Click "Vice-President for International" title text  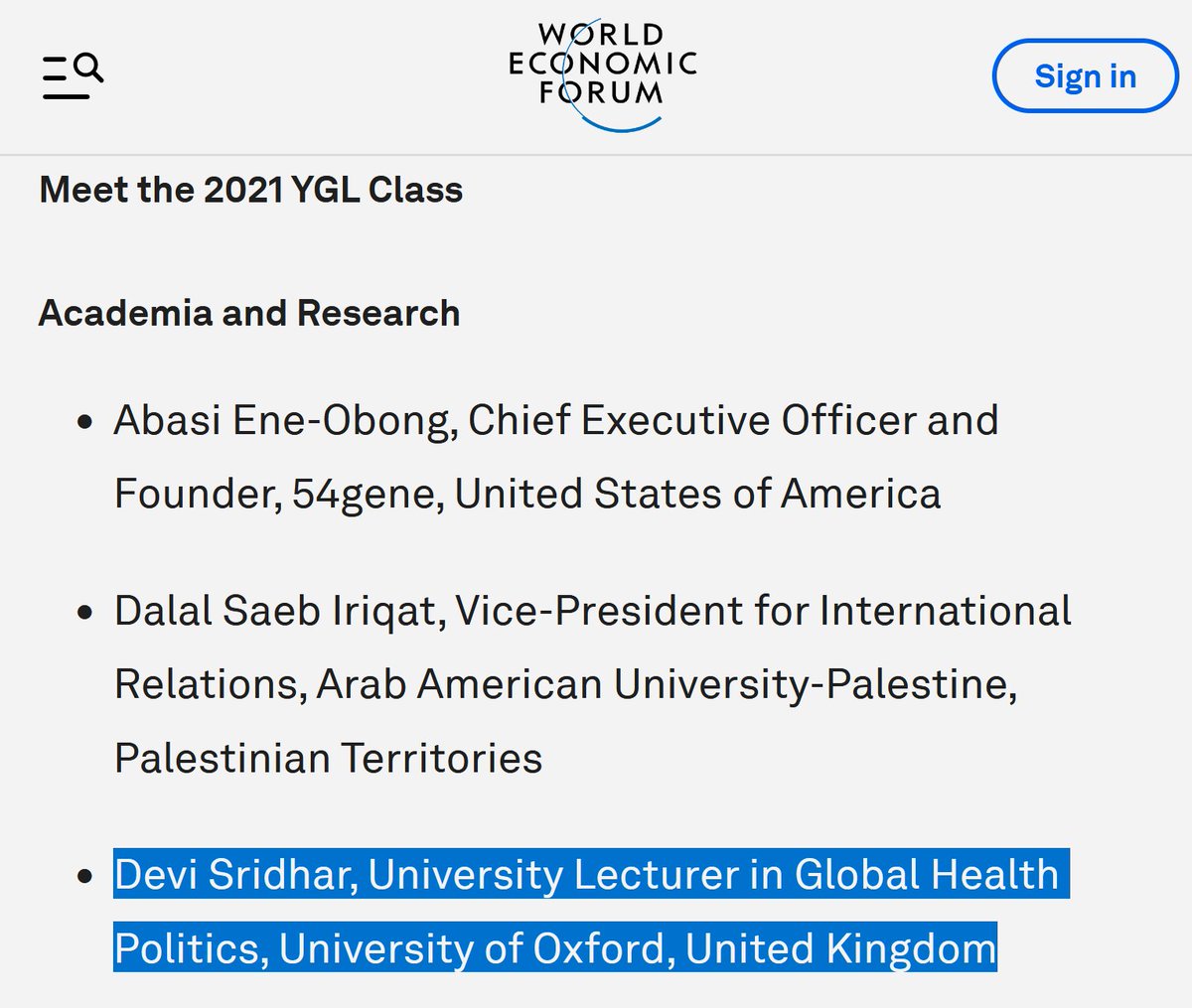pyautogui.click(x=764, y=611)
